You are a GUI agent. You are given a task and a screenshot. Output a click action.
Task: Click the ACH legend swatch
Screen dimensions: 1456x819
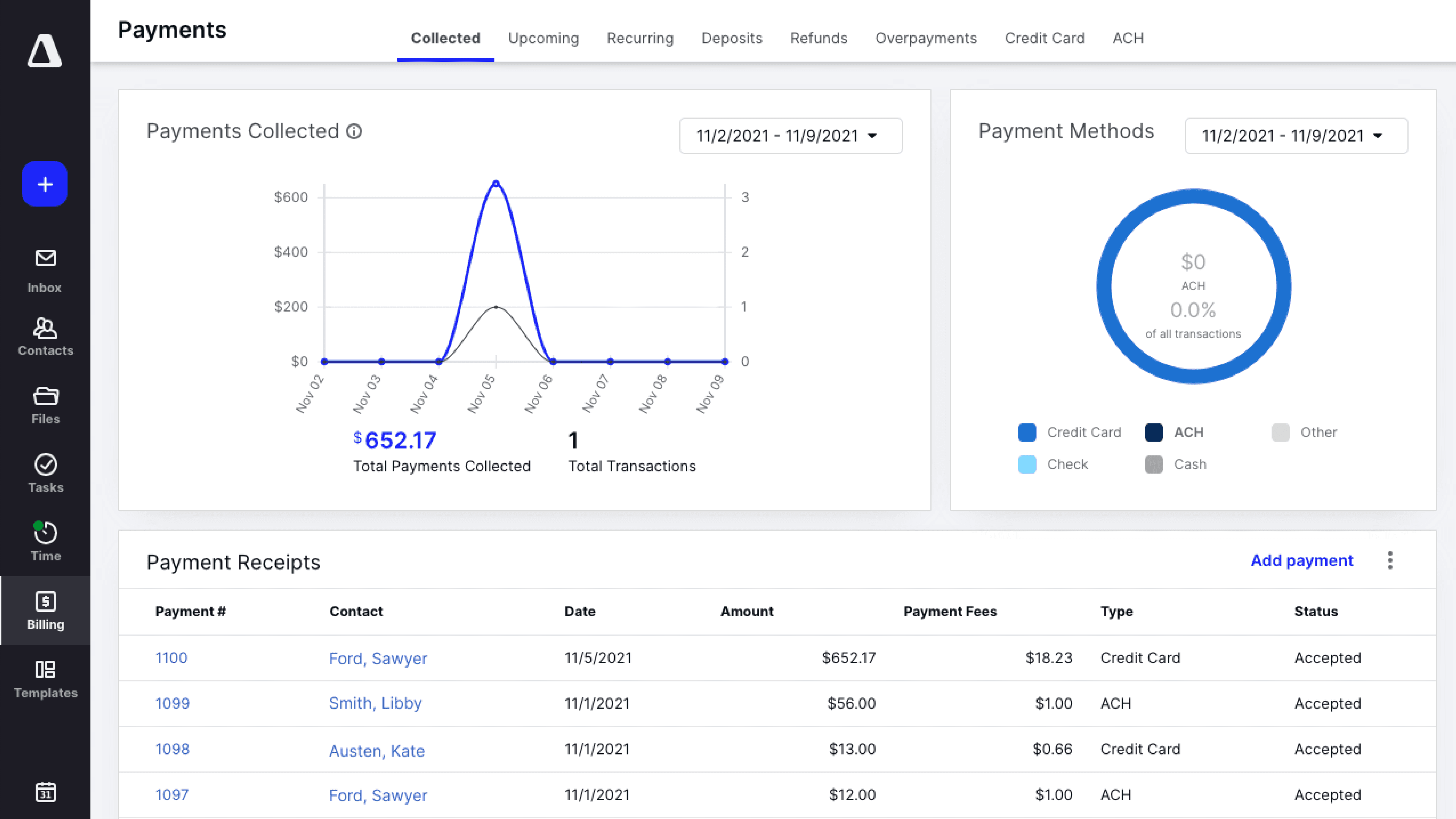[1154, 433]
